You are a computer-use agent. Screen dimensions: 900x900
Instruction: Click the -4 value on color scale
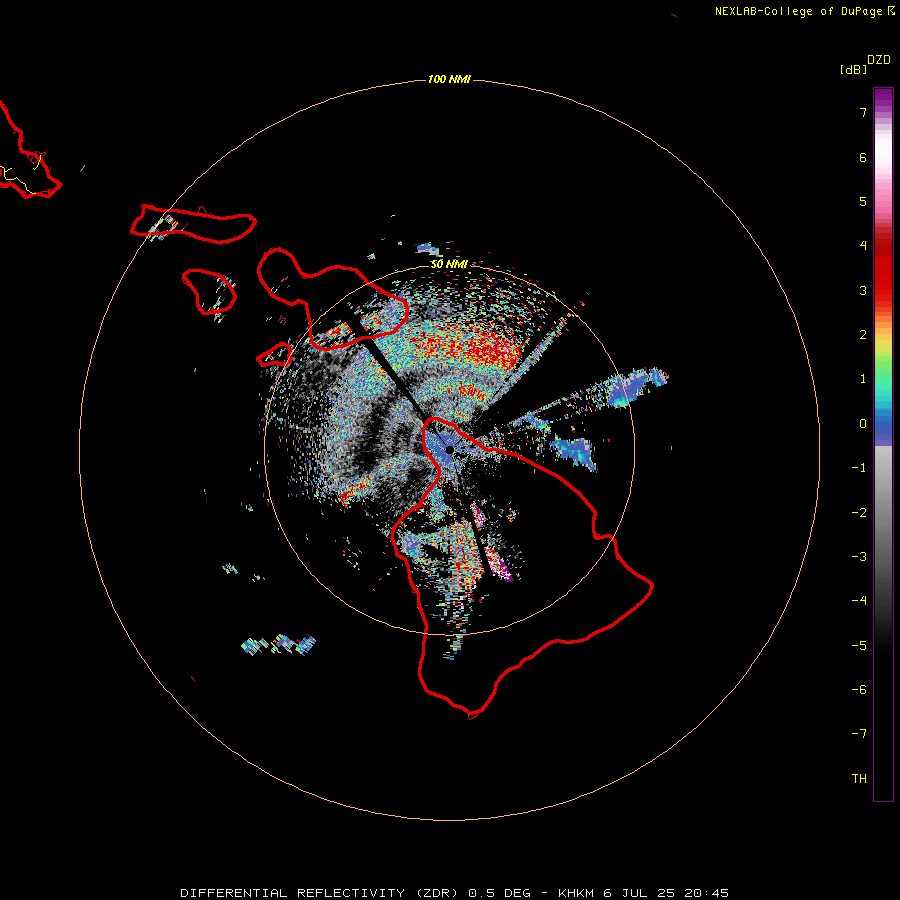pos(859,600)
